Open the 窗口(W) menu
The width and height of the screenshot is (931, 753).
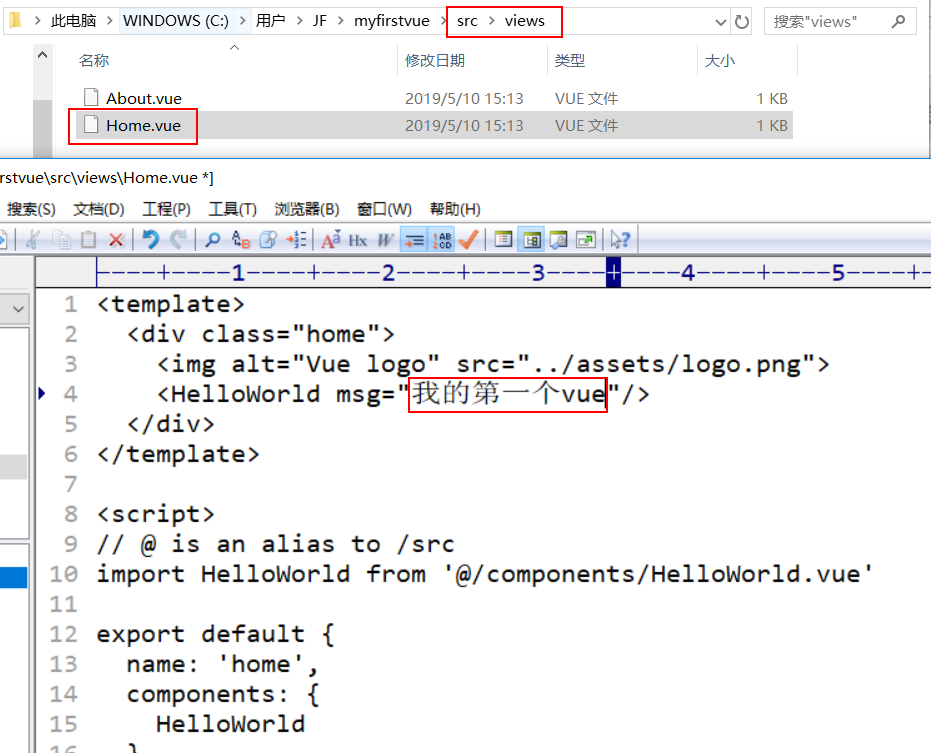coord(384,209)
